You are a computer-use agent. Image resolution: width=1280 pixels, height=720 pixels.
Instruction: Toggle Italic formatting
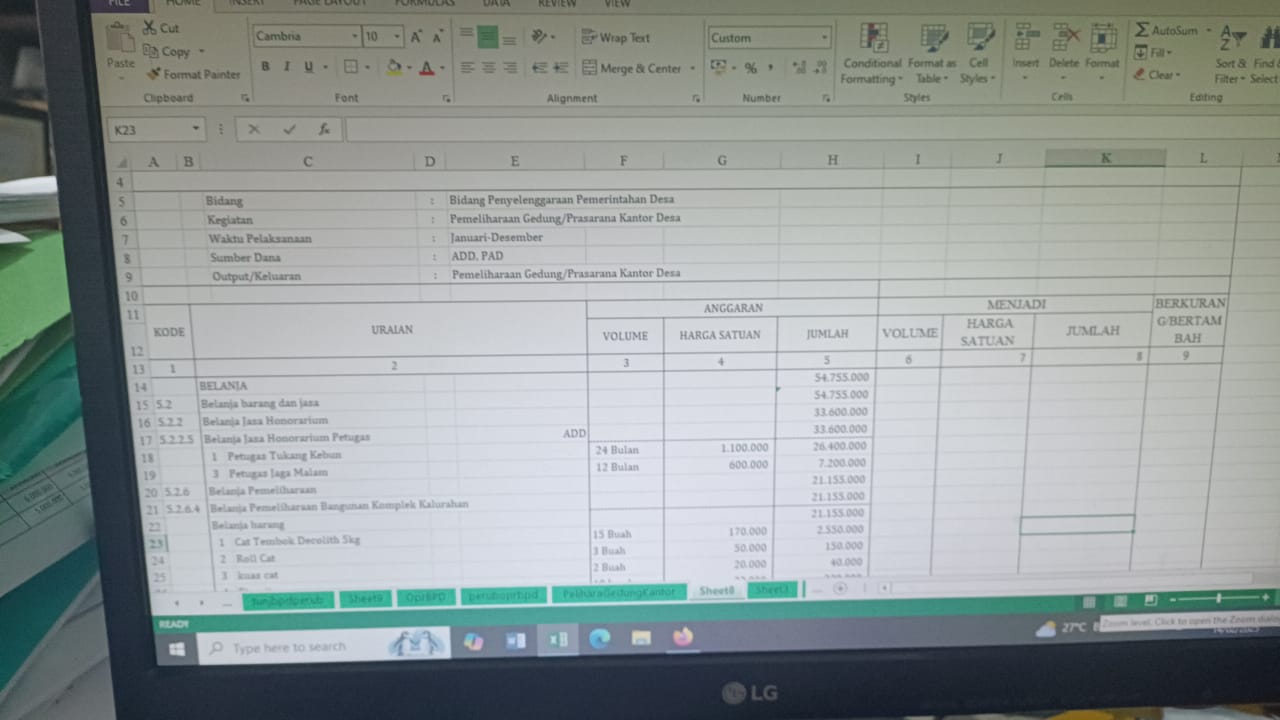pos(286,67)
